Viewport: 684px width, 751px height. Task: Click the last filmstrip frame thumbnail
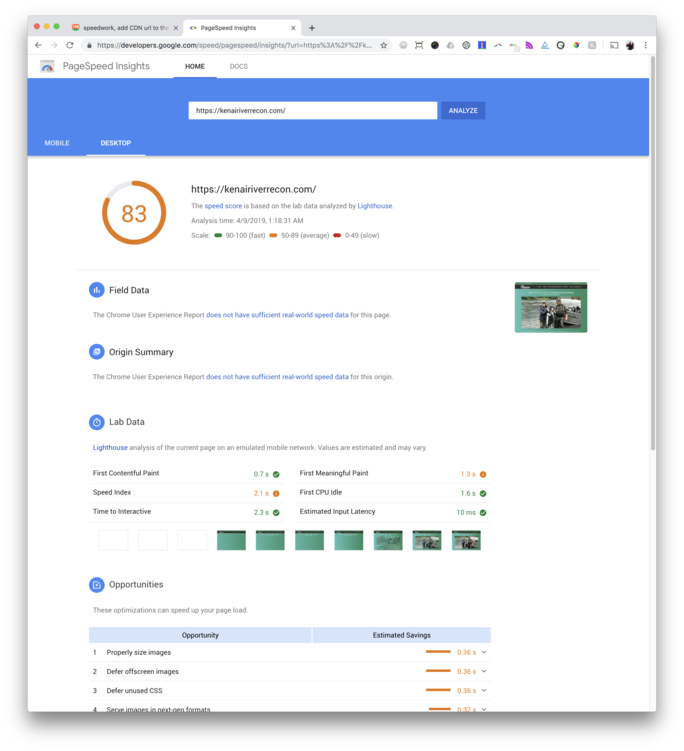(466, 540)
